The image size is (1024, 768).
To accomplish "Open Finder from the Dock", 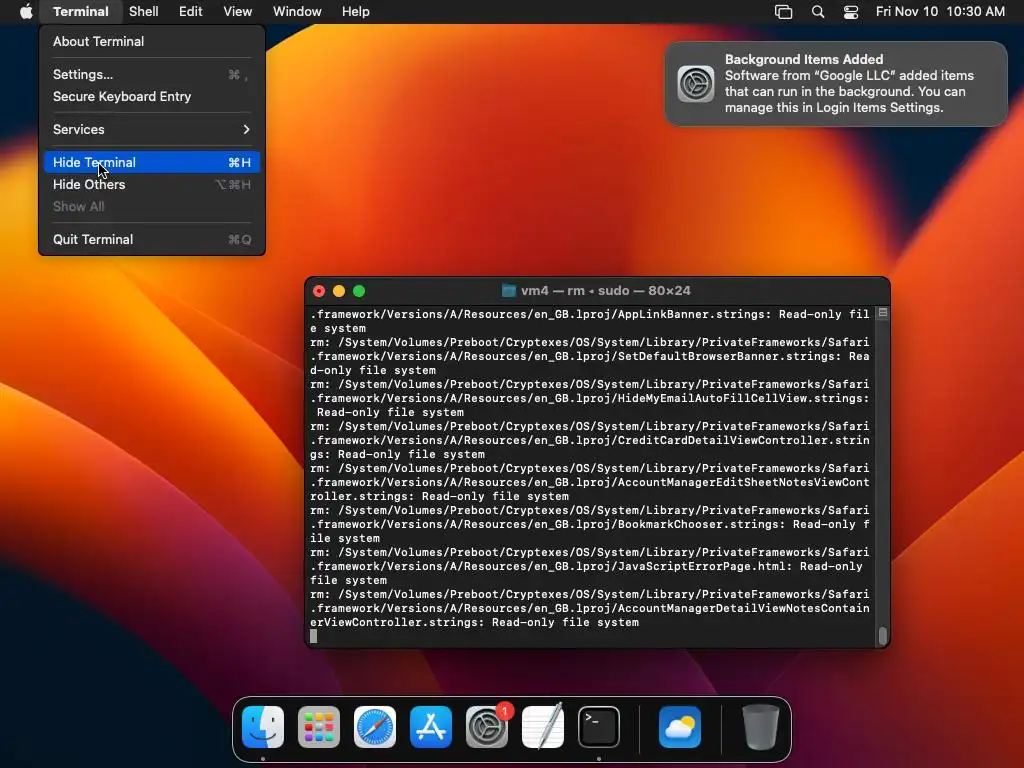I will pyautogui.click(x=263, y=727).
